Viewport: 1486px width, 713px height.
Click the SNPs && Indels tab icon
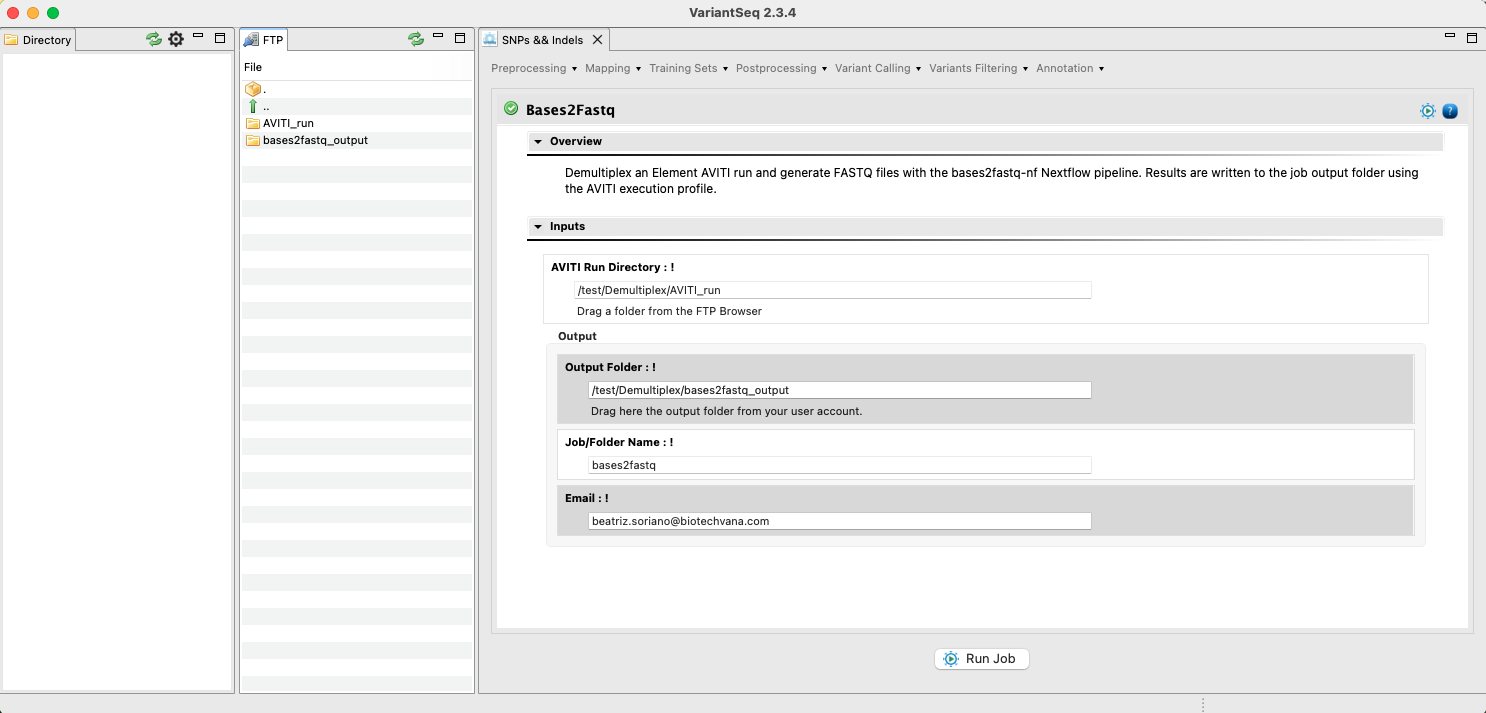tap(490, 40)
